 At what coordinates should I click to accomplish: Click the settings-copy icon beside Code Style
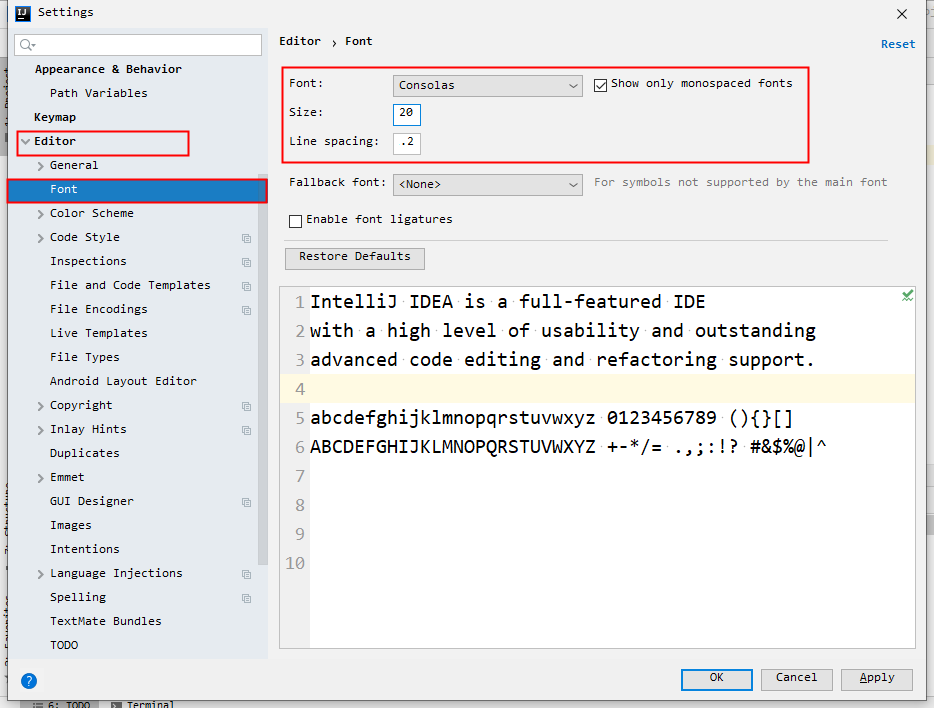click(246, 238)
